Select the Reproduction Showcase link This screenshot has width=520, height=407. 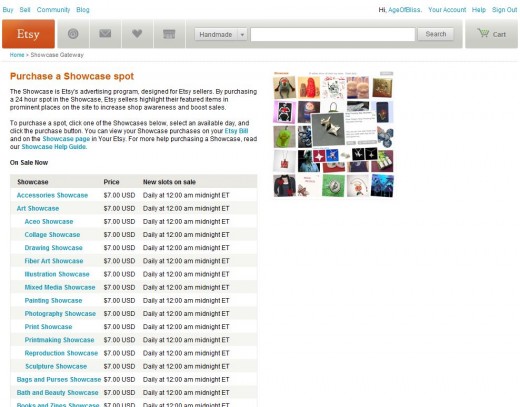61,353
